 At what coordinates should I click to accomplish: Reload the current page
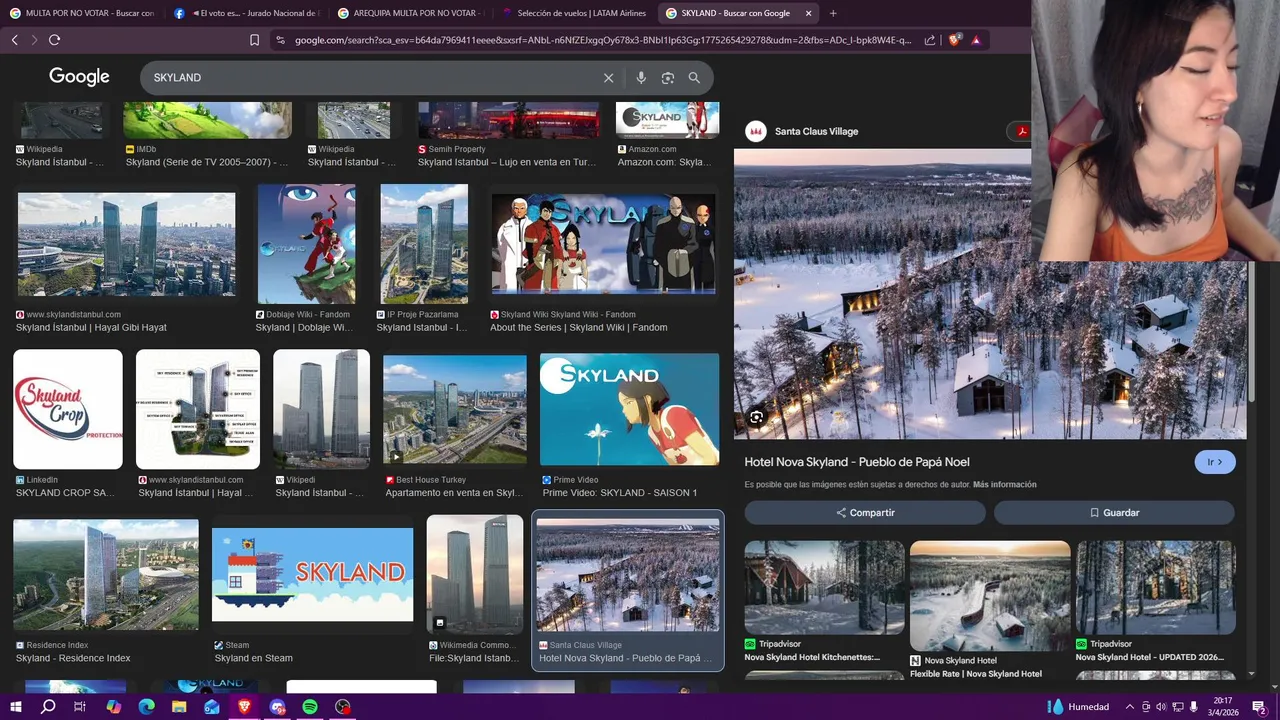click(x=54, y=40)
